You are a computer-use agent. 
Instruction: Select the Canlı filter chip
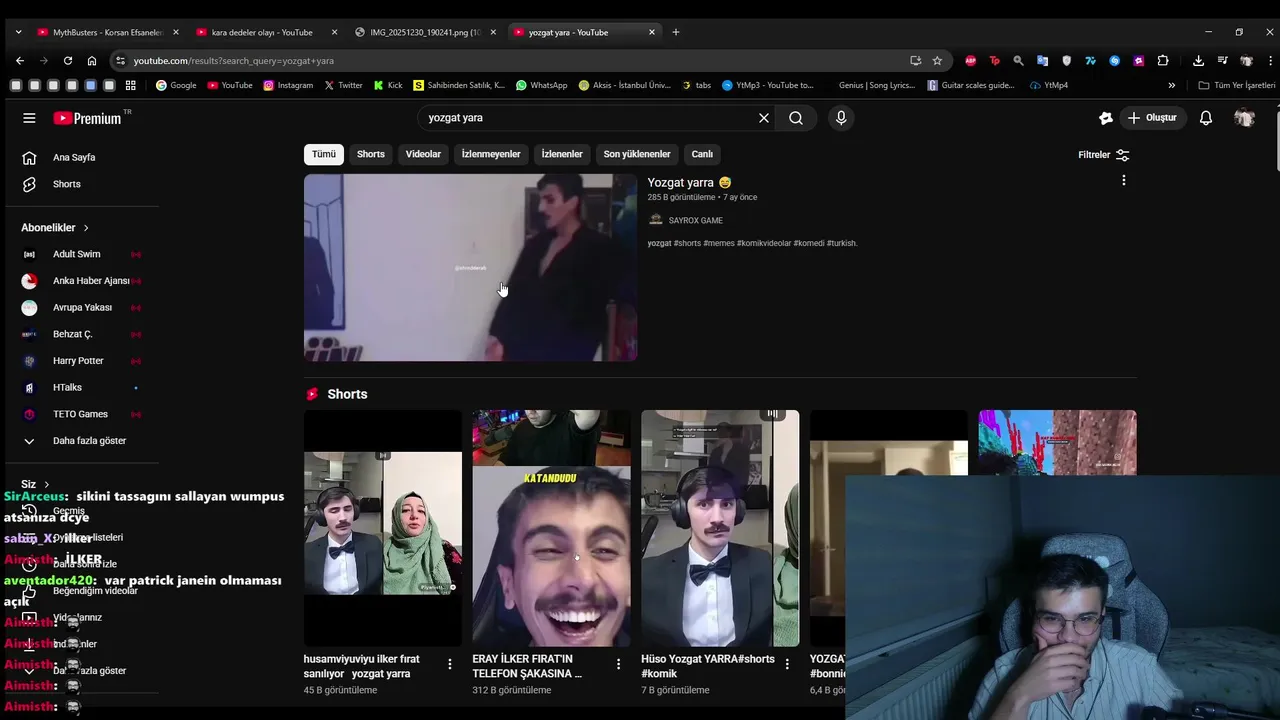point(703,154)
